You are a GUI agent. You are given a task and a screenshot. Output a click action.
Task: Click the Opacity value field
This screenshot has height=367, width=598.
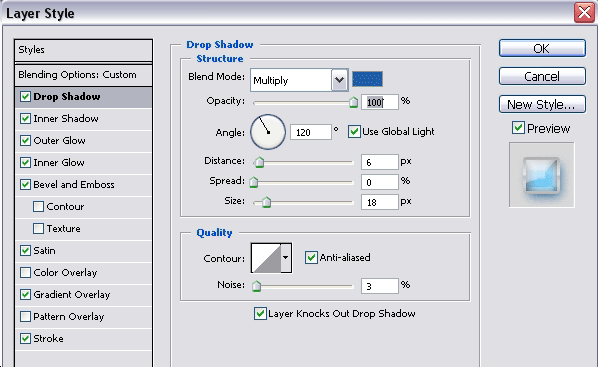coord(379,102)
